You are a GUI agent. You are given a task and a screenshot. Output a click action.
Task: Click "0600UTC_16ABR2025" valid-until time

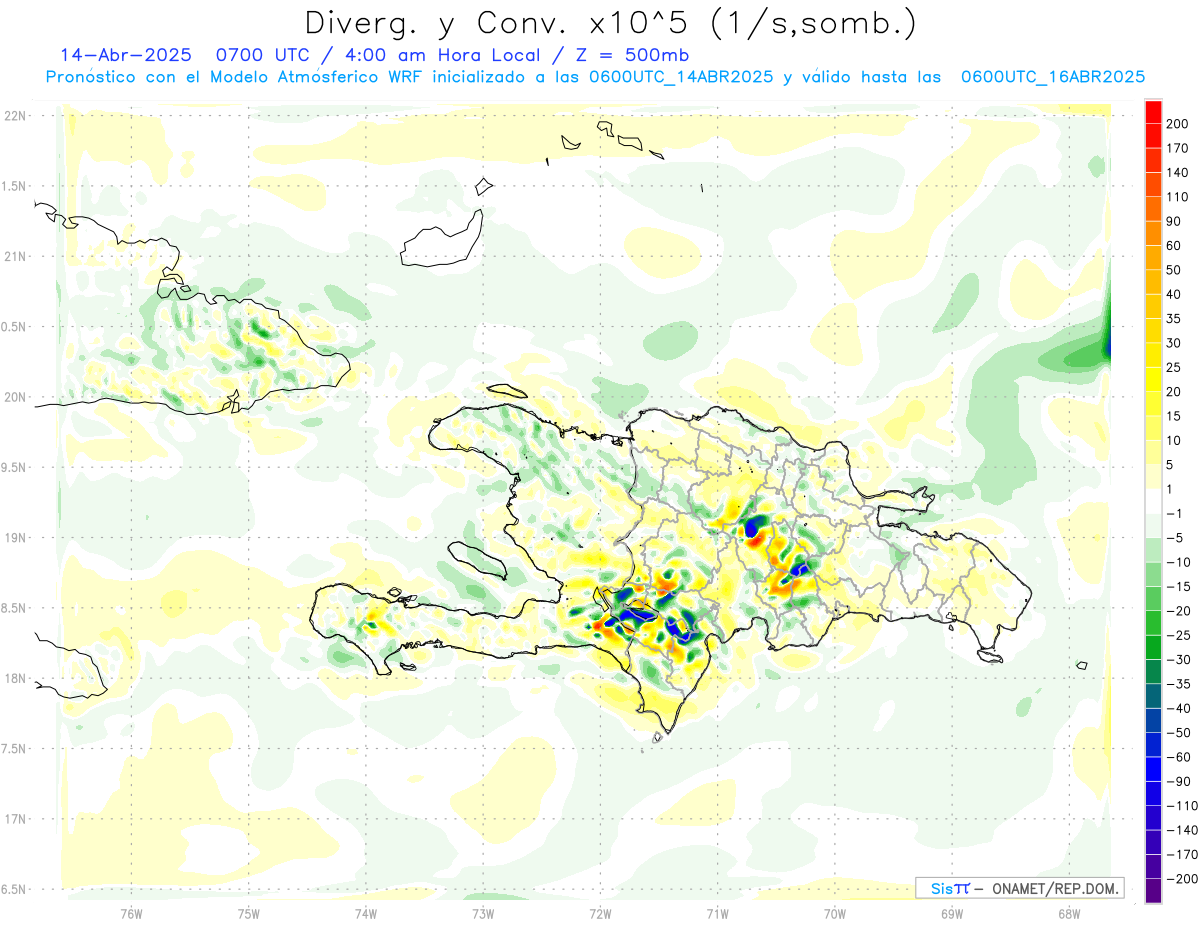1052,77
